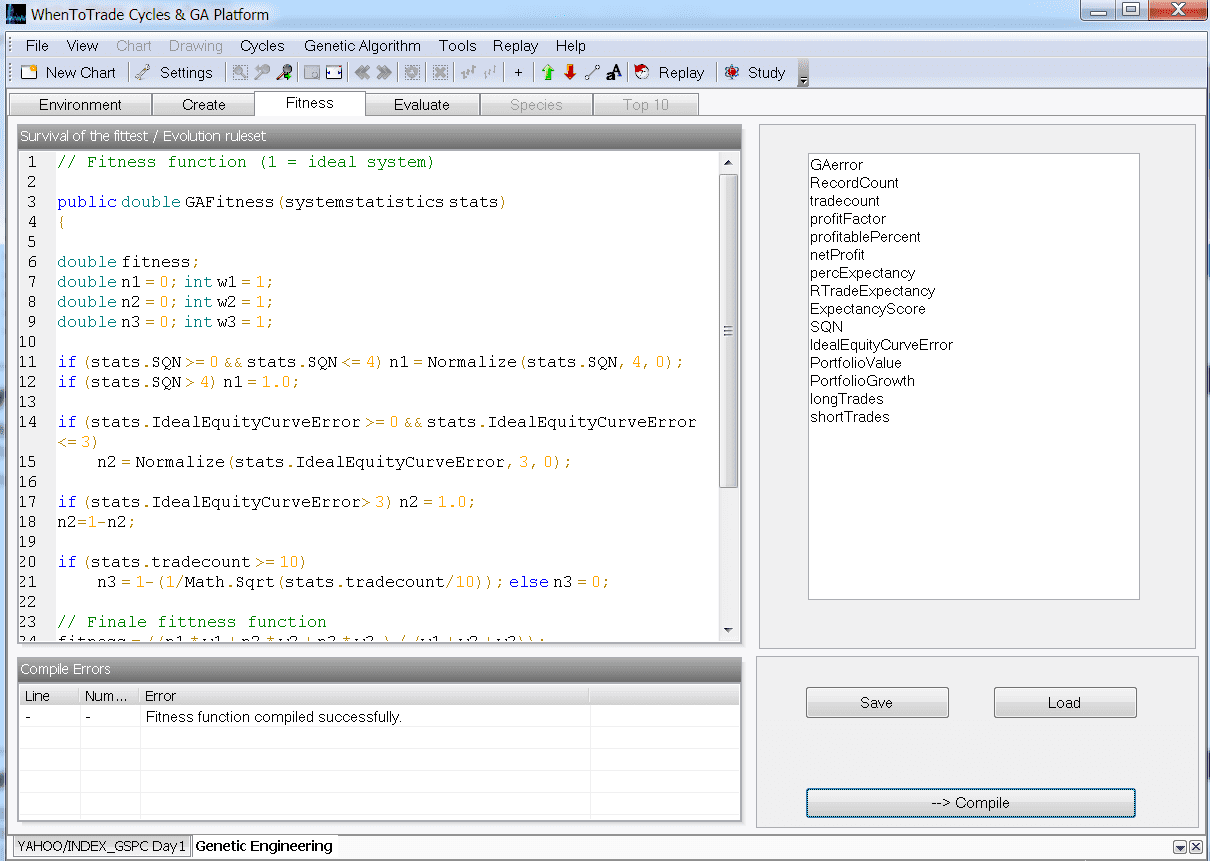The image size is (1210, 861).
Task: Click the code editor vertical scrollbar thumb
Action: (728, 331)
